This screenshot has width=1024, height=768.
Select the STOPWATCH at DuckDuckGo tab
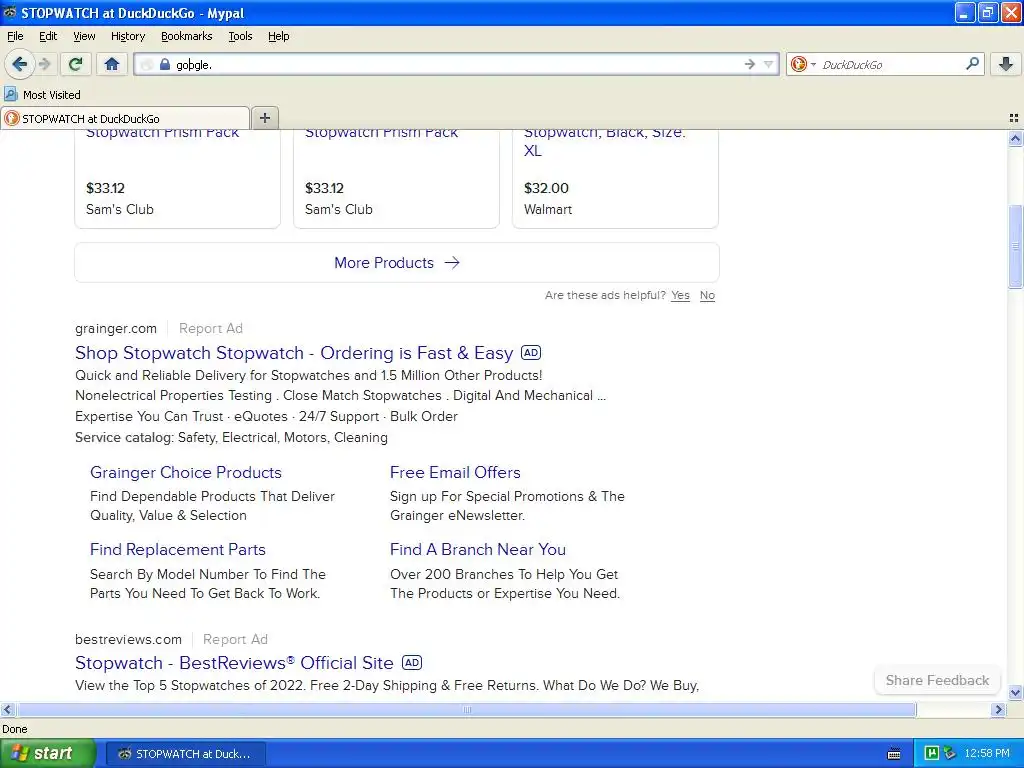(x=125, y=118)
